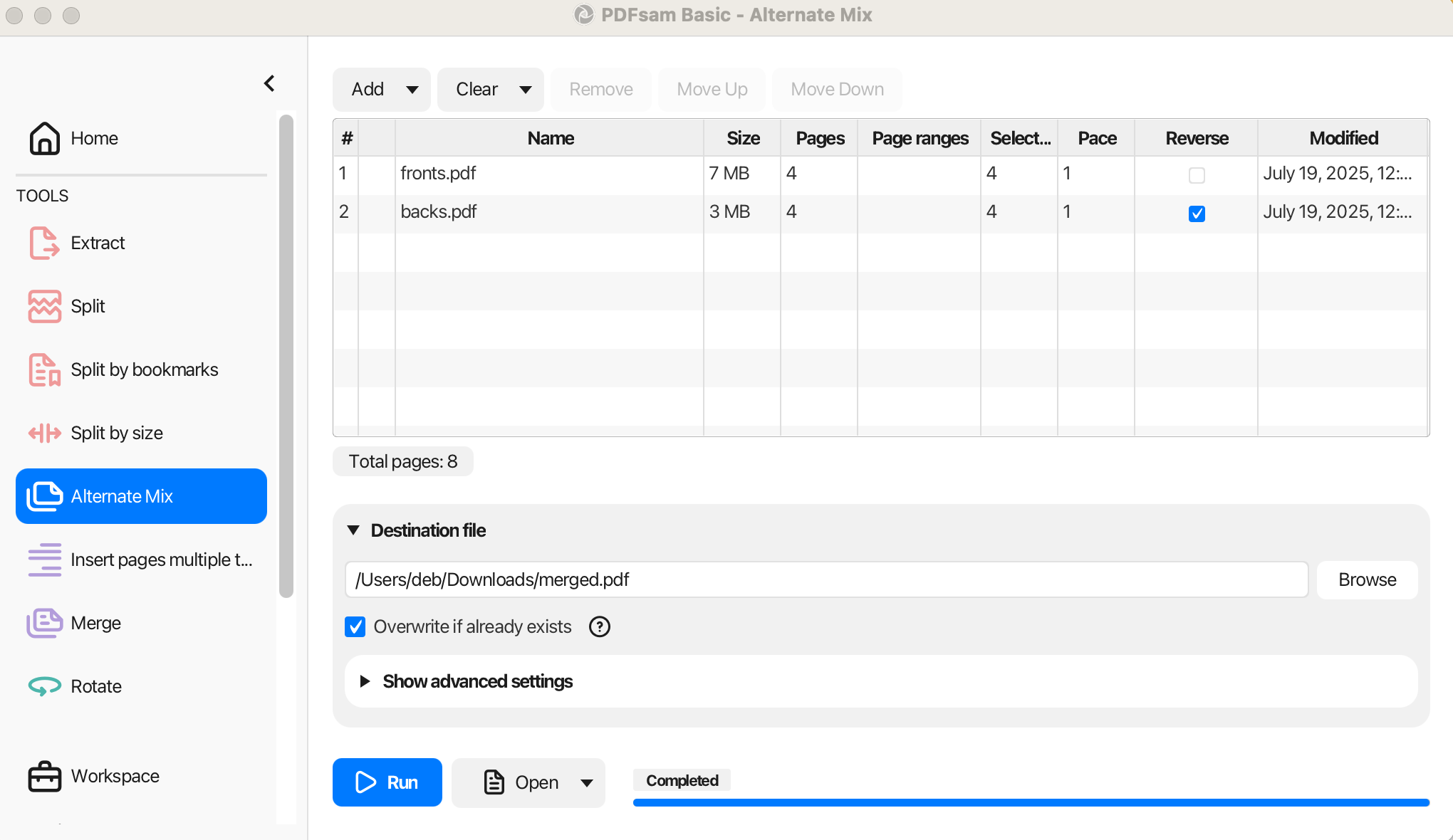Click the Home icon in sidebar
This screenshot has height=840, width=1453.
44,138
